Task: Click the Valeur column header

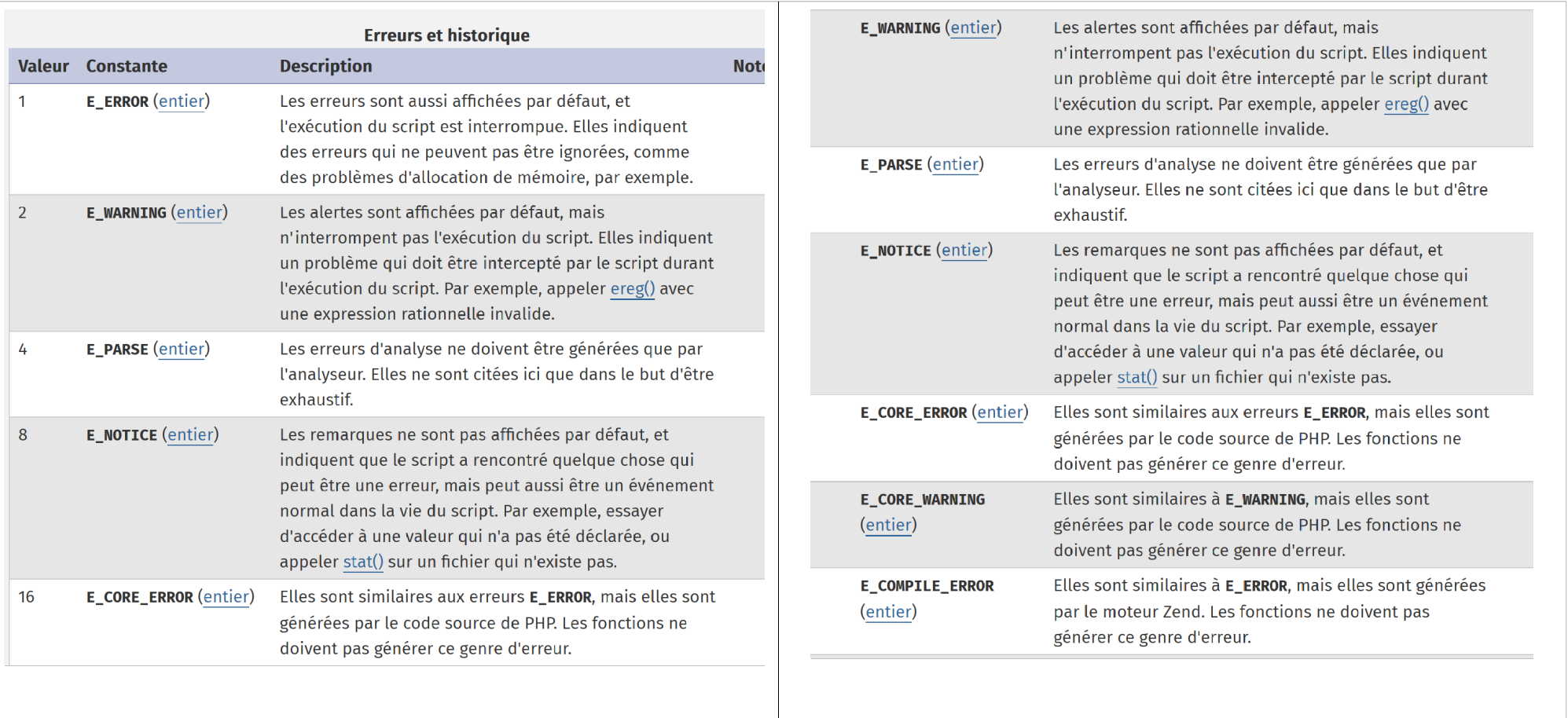Action: [x=43, y=66]
